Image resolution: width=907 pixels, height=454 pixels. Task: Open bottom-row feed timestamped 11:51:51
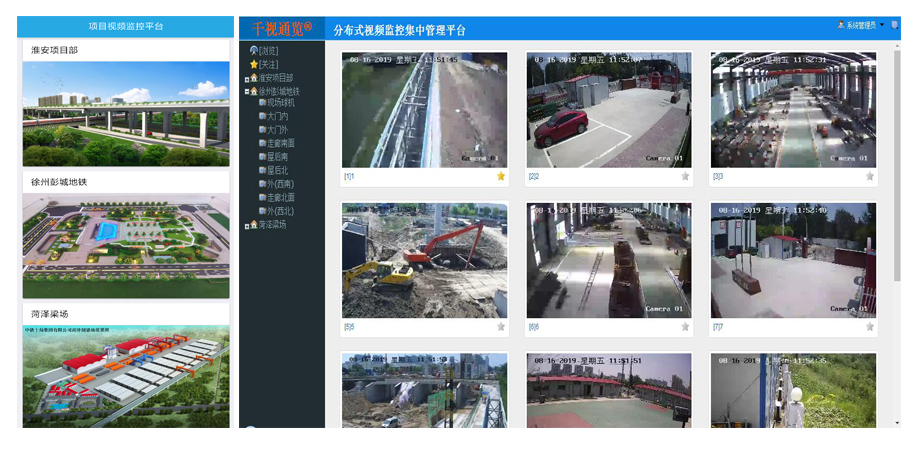click(609, 390)
